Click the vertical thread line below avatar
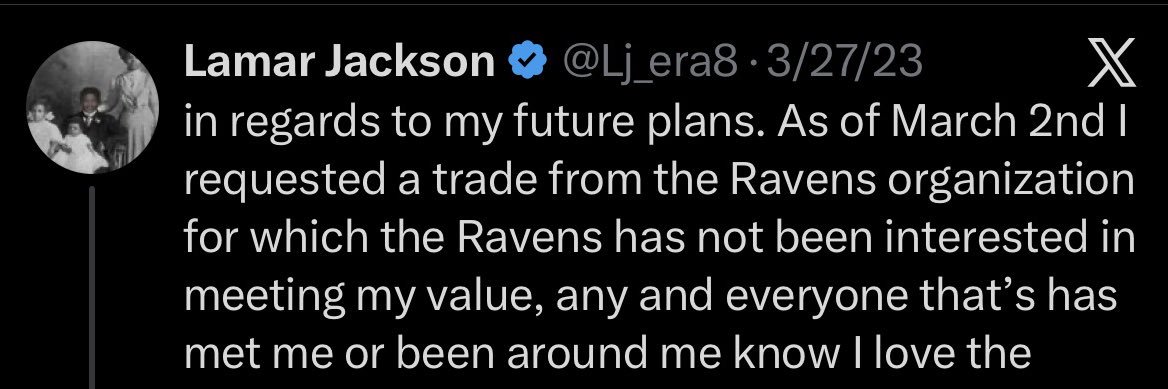 point(92,288)
